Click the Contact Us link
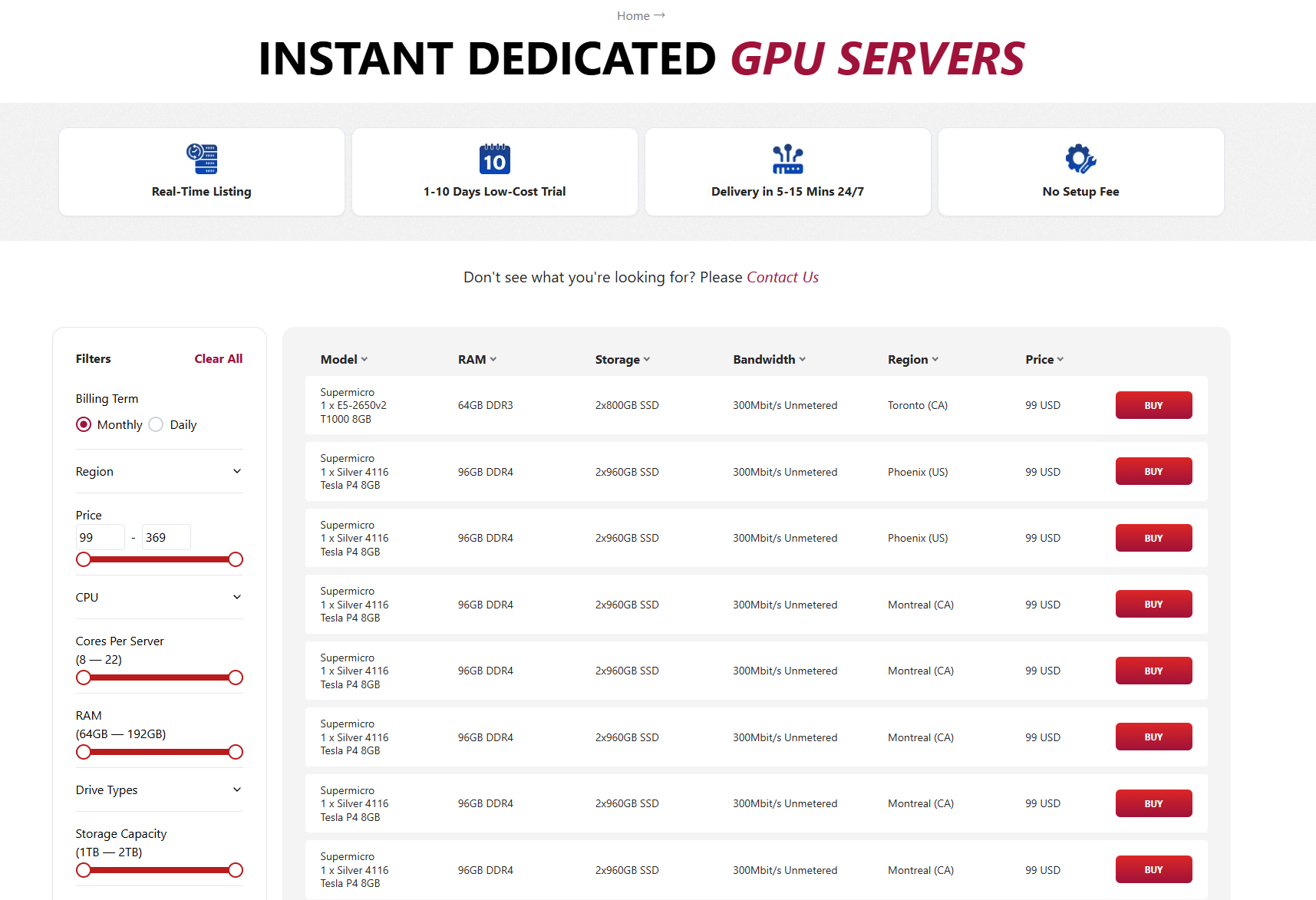The height and width of the screenshot is (900, 1316). pyautogui.click(x=782, y=277)
